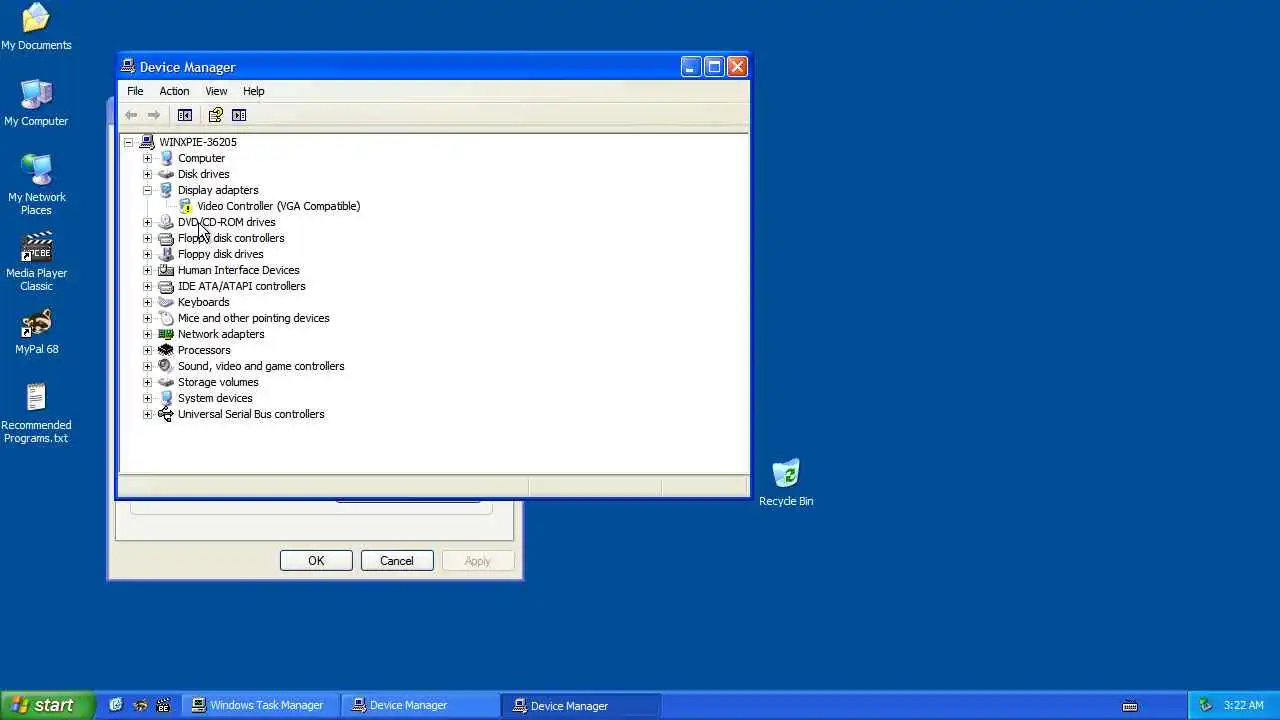Click the Sound, video and game controllers icon

point(166,366)
